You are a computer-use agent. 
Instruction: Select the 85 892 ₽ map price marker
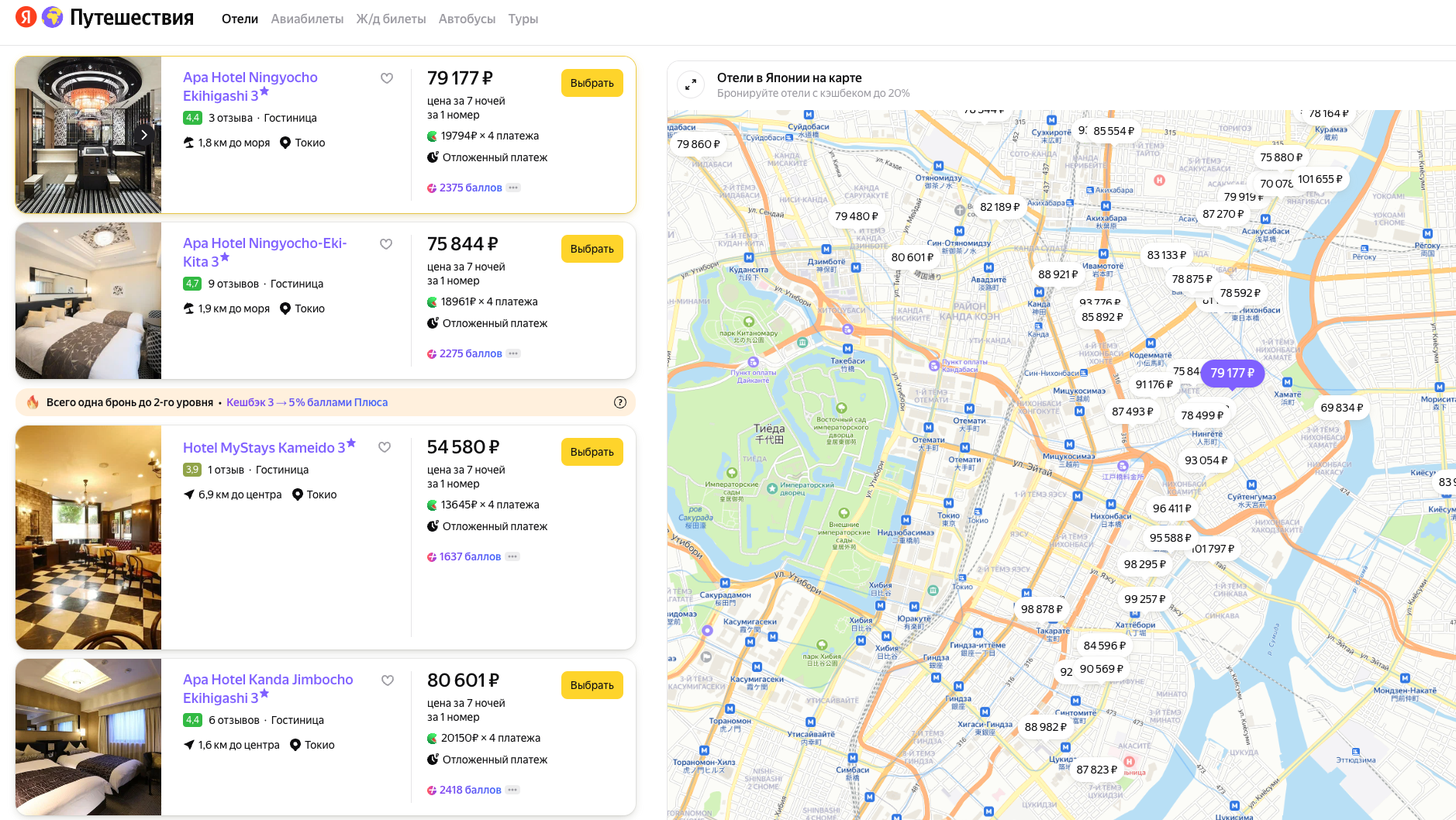point(1102,317)
